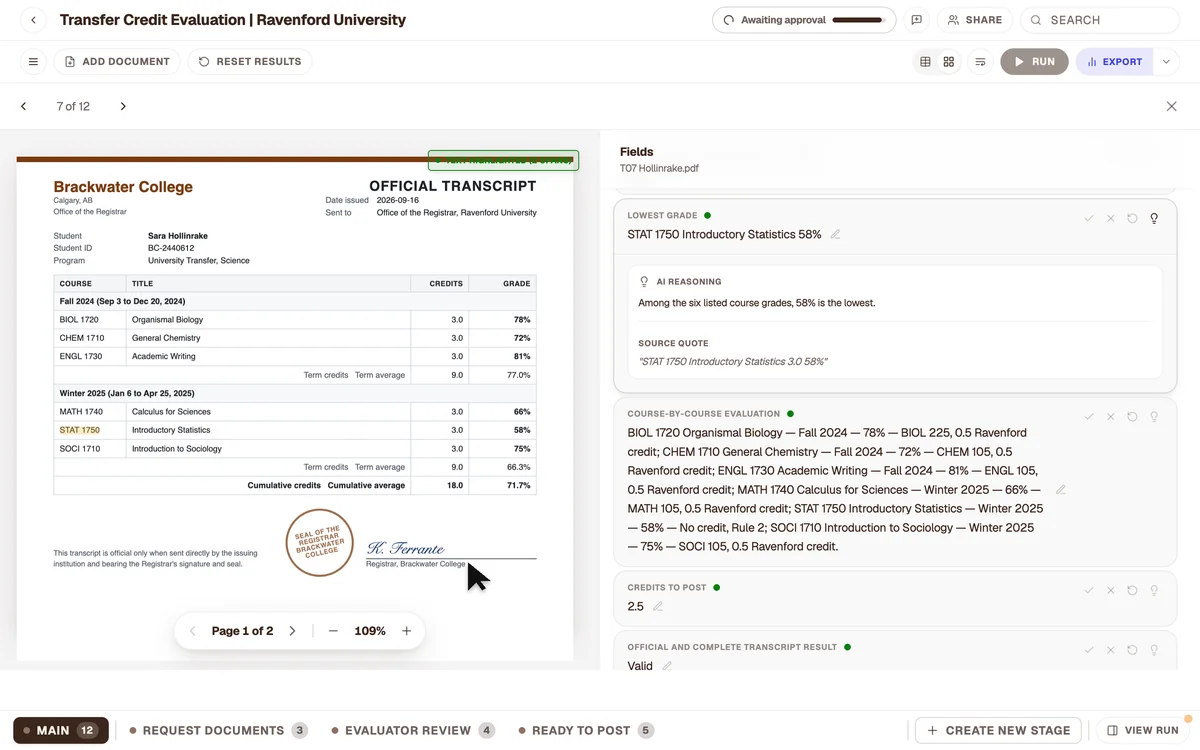Edit the Course-by-Course Evaluation text
1200x750 pixels.
click(1061, 490)
